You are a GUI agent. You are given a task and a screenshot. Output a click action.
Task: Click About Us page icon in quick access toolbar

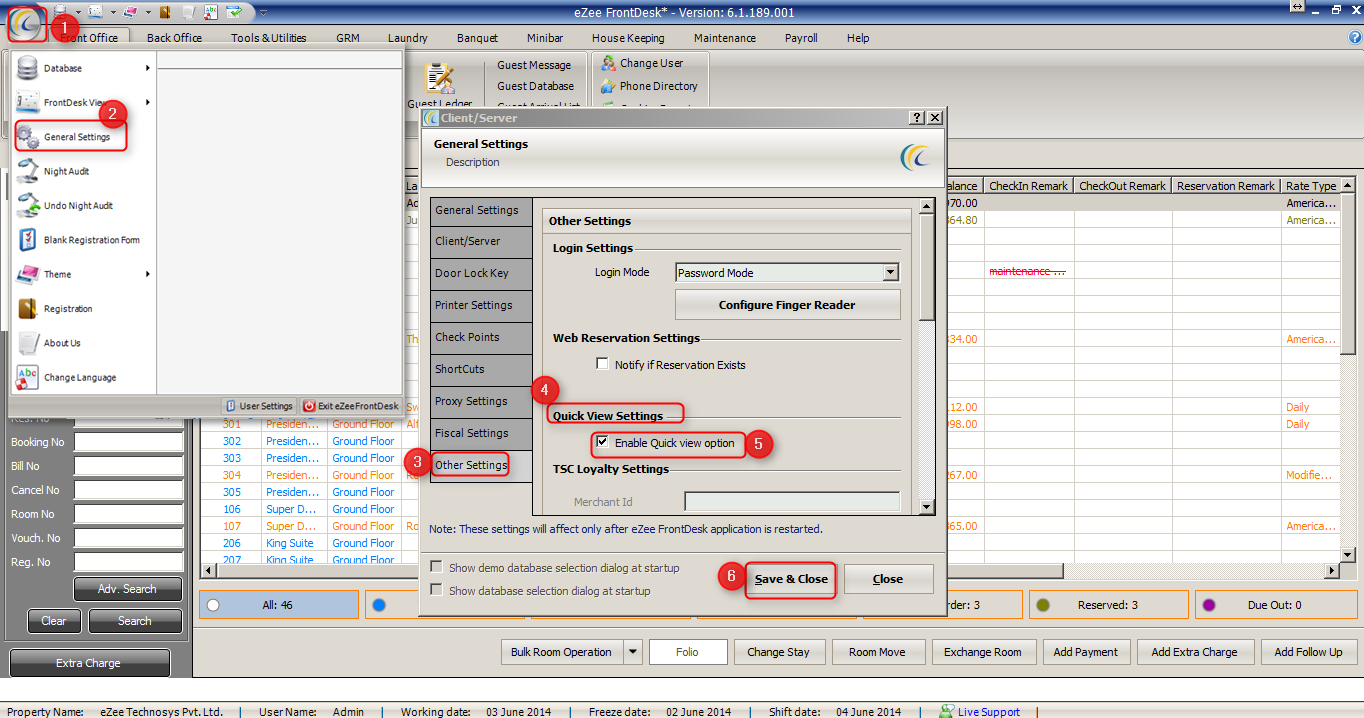(188, 12)
